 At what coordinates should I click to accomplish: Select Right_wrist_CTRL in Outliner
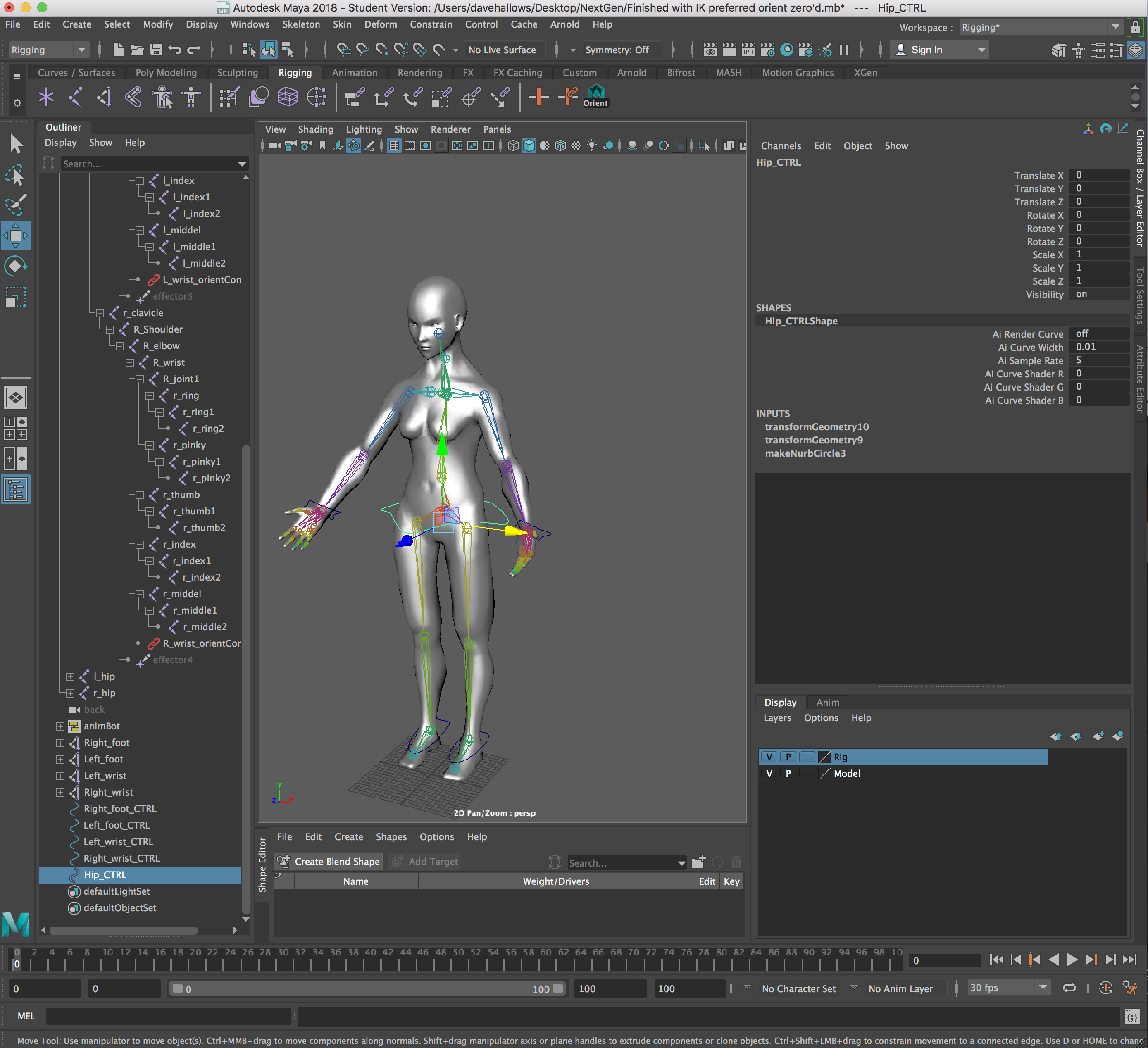121,858
